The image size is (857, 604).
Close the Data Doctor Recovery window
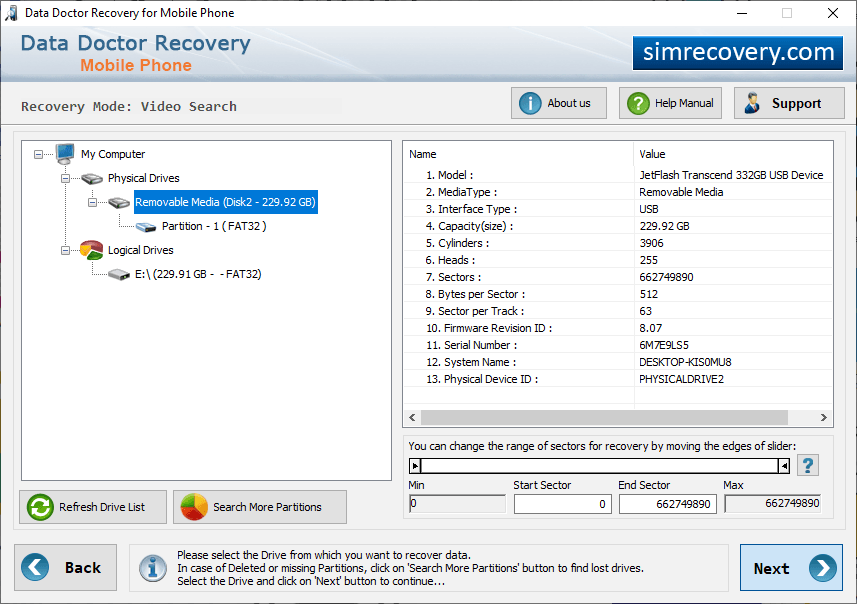click(832, 13)
